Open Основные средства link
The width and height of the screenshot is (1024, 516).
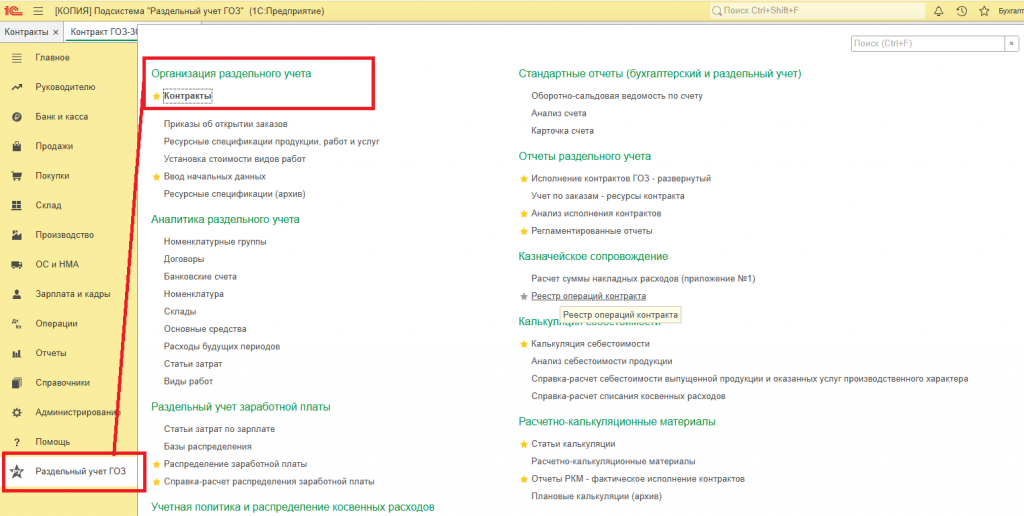click(205, 329)
